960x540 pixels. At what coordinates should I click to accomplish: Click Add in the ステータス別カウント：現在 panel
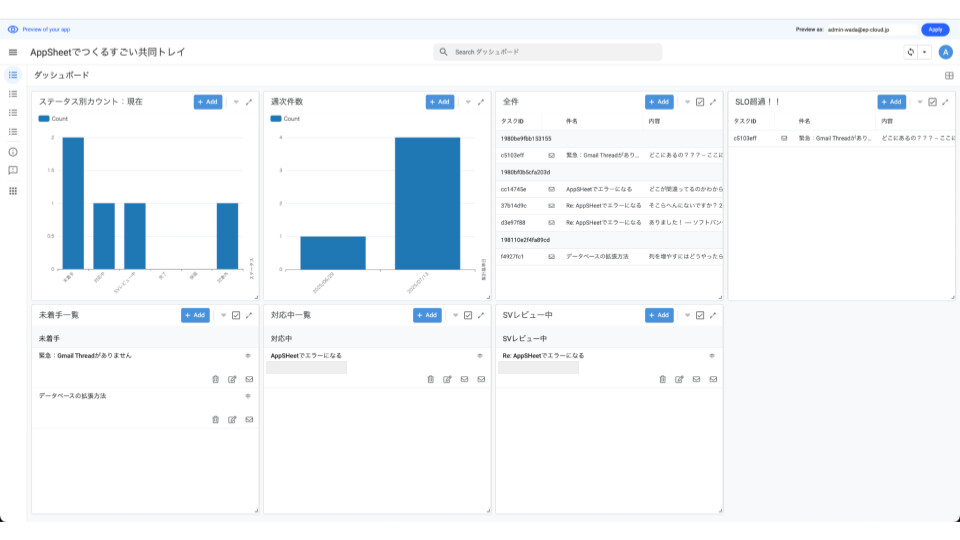coord(208,102)
